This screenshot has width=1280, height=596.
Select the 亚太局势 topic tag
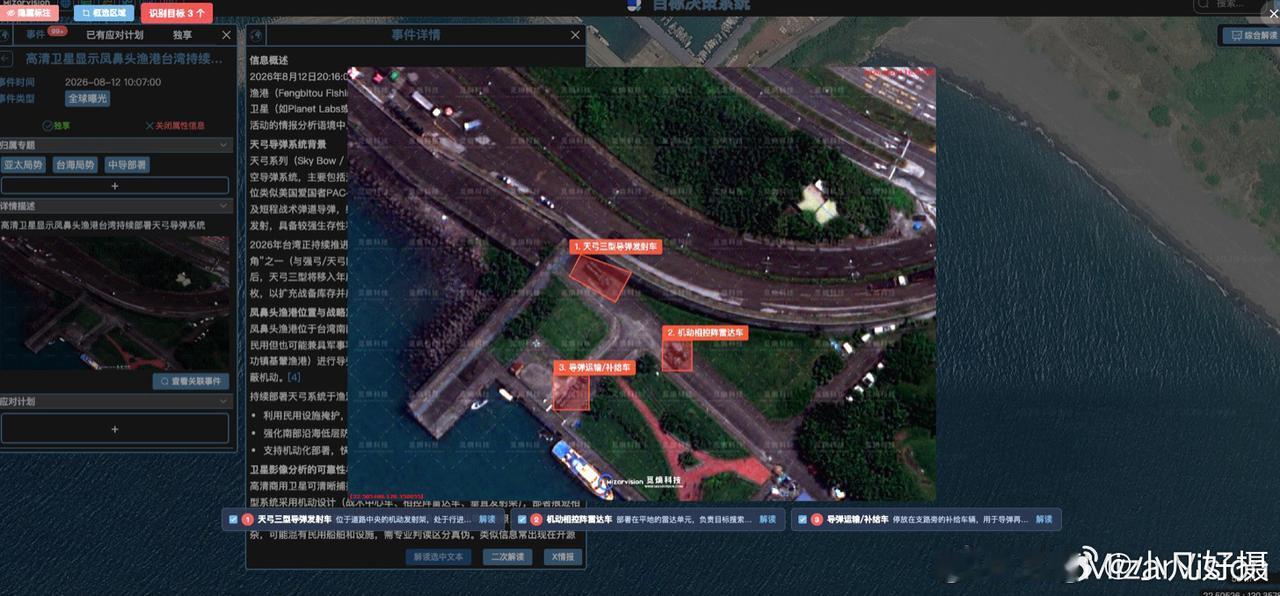point(23,165)
